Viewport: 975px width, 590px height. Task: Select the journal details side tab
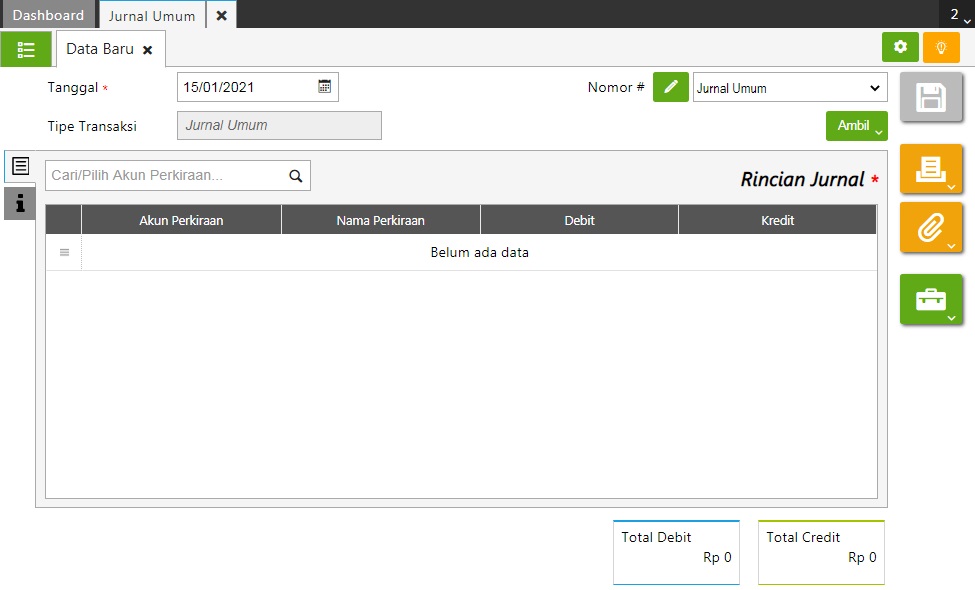[20, 167]
